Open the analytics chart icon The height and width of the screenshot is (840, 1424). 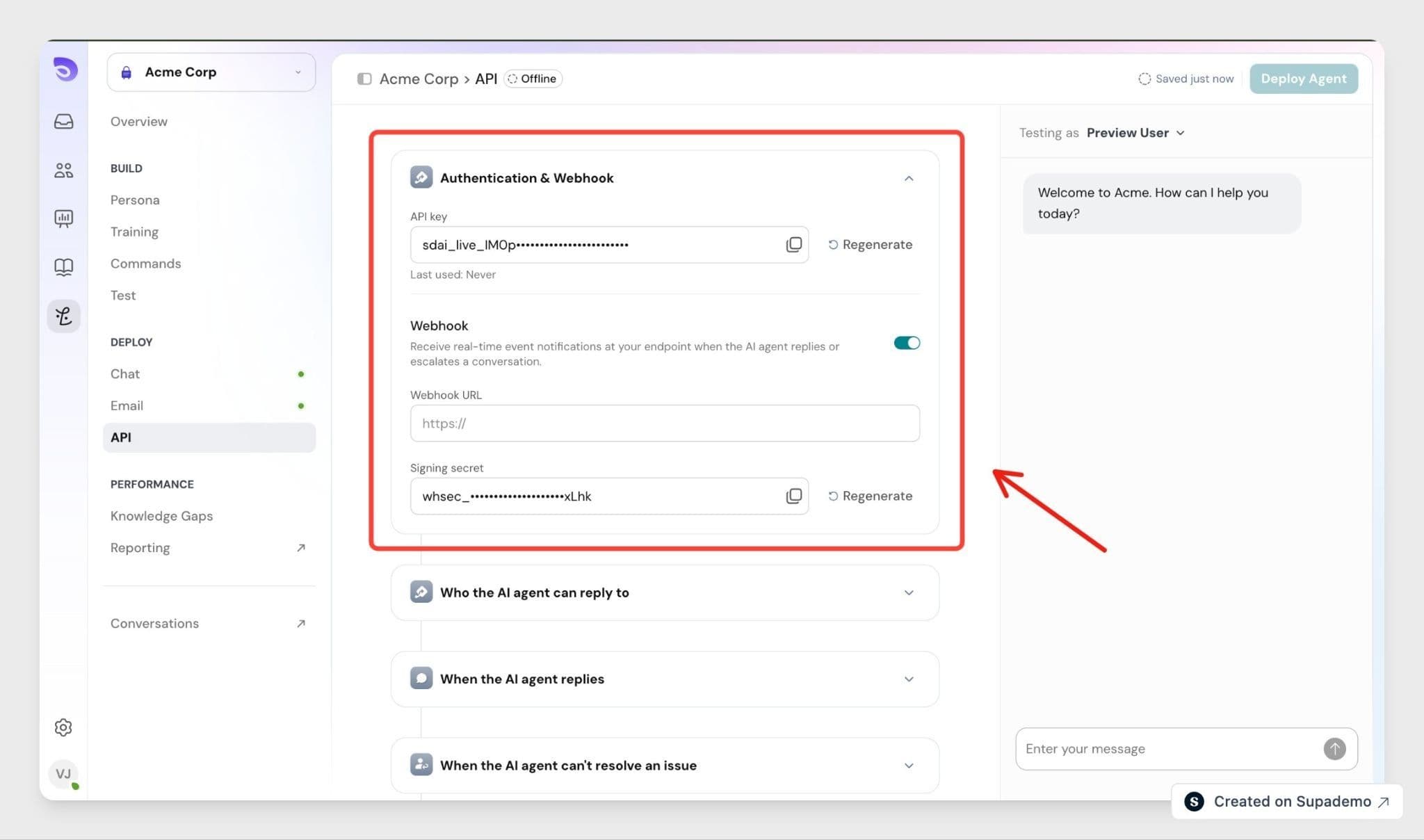63,219
